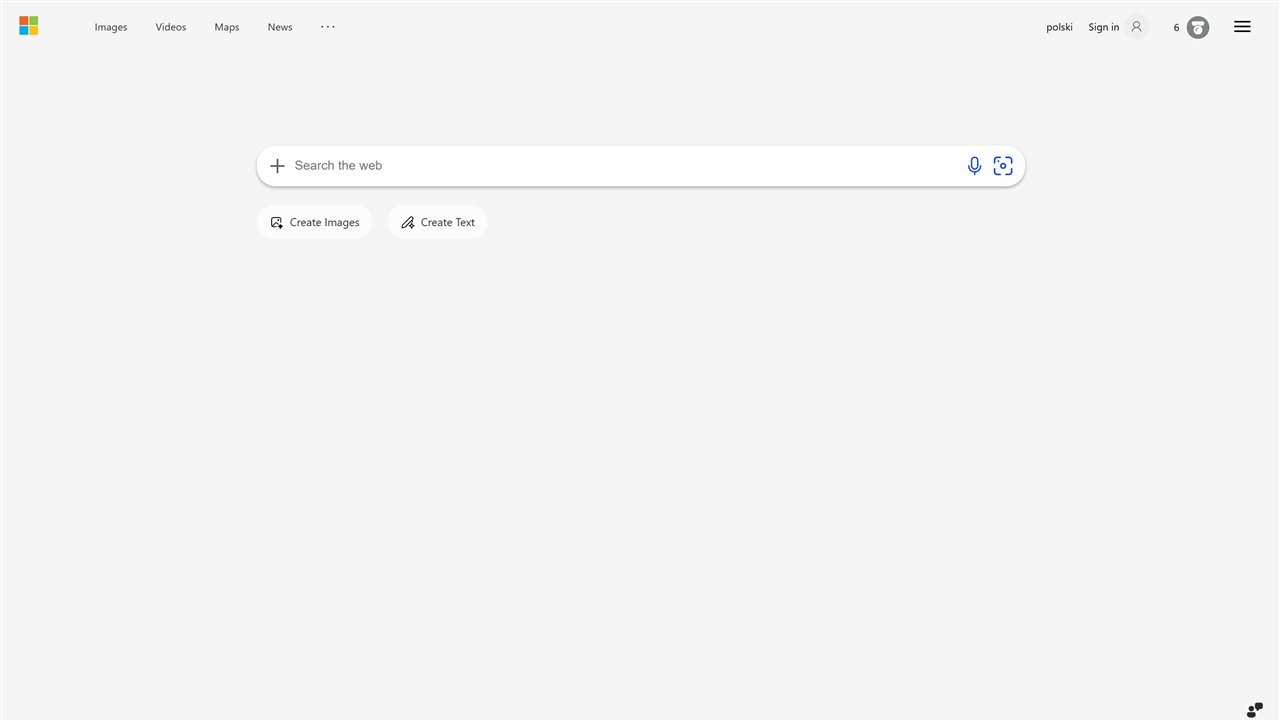Open the News section
This screenshot has height=720, width=1280.
[x=280, y=27]
